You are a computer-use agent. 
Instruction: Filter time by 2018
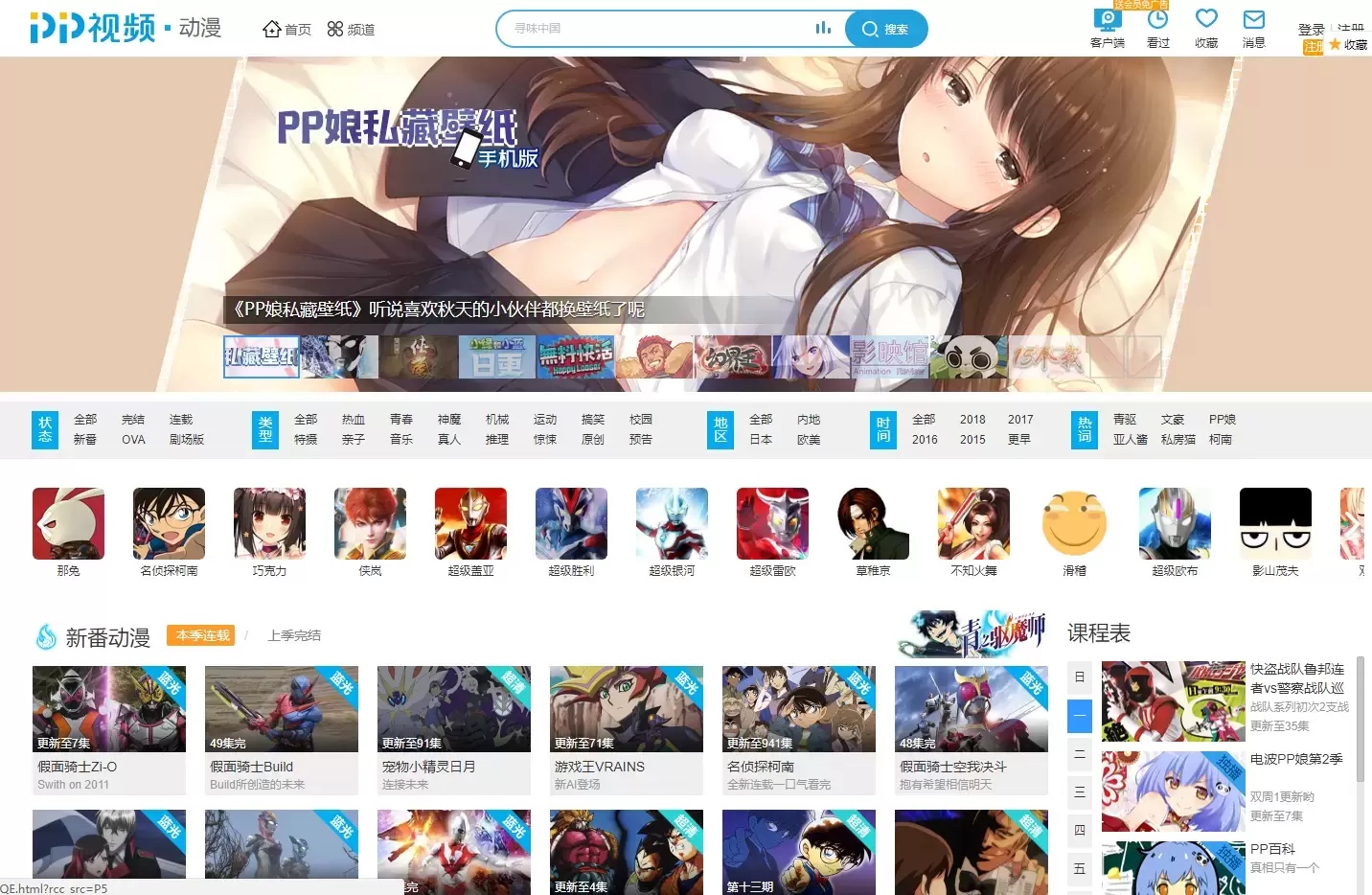coord(972,420)
